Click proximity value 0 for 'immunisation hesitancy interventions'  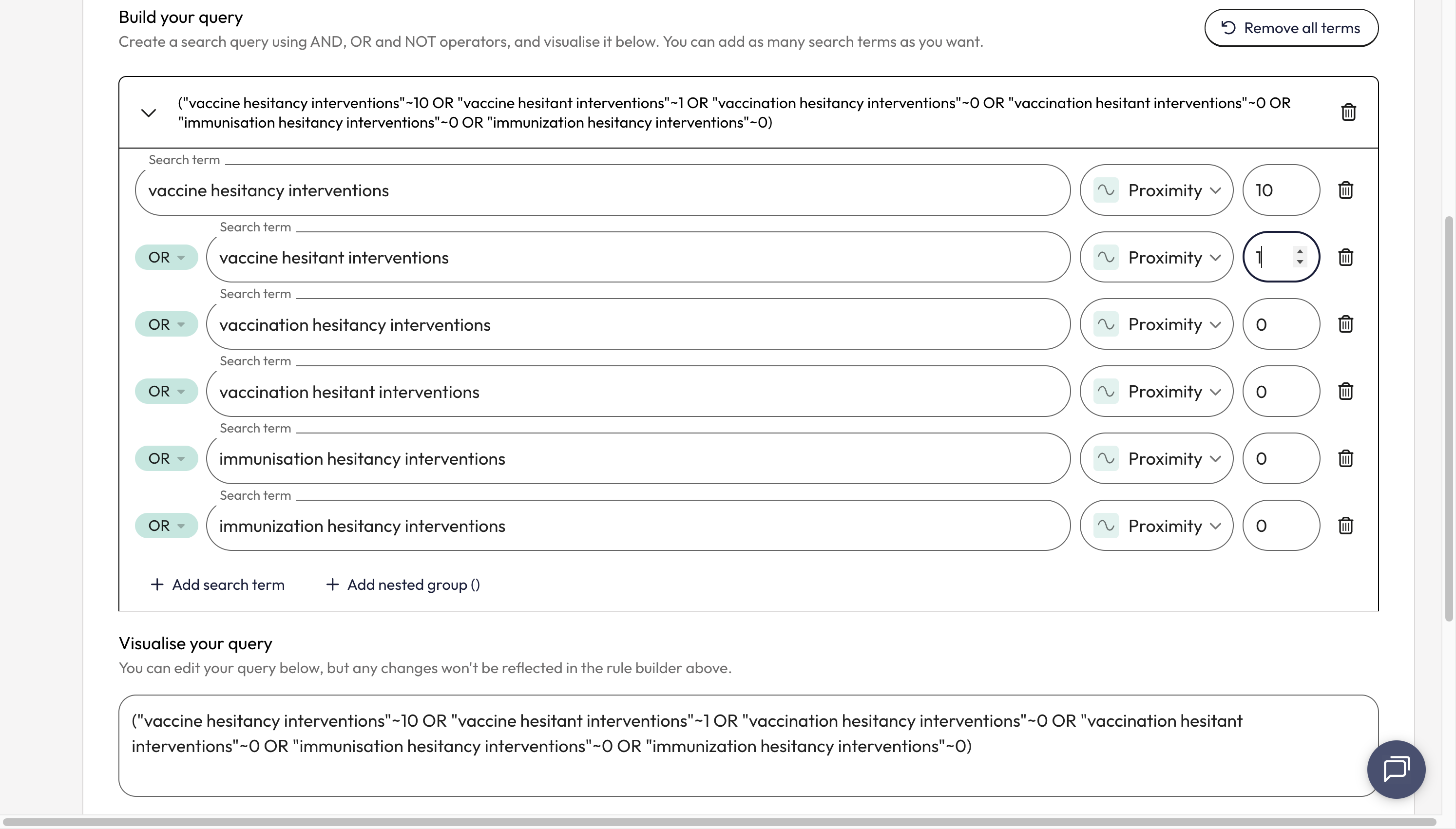[x=1281, y=459]
